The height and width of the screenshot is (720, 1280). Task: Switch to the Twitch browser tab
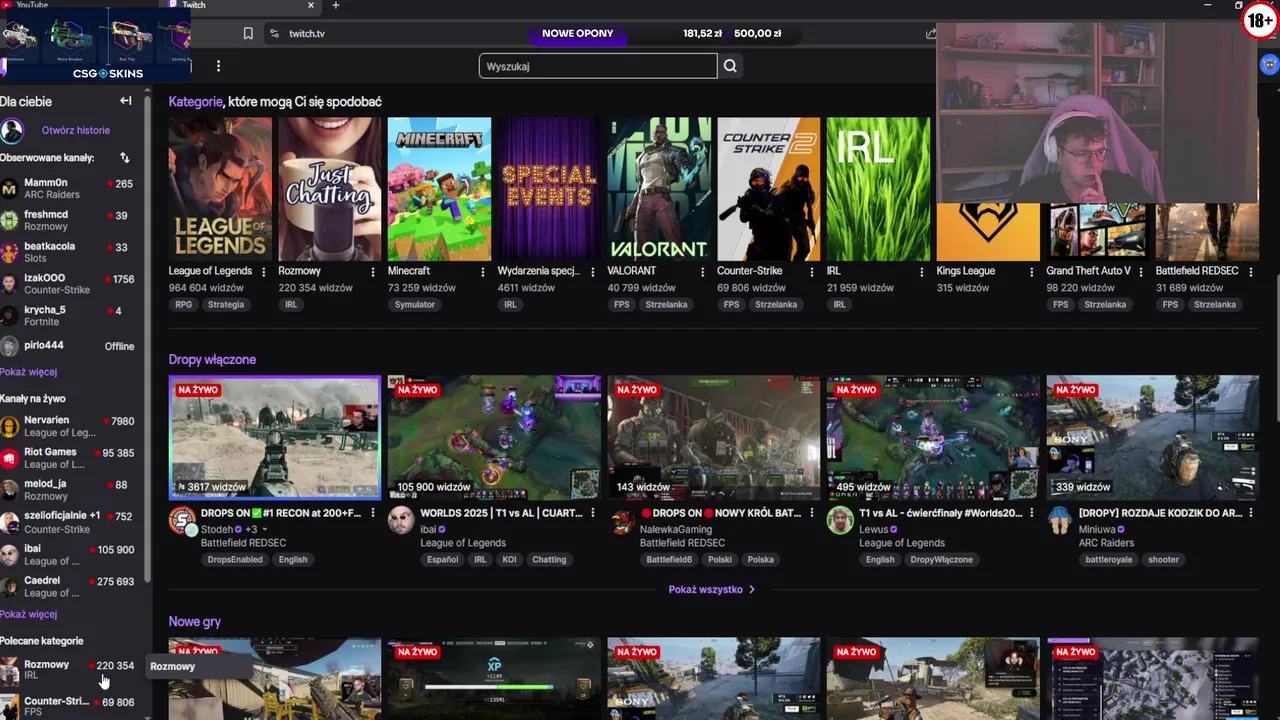pyautogui.click(x=240, y=5)
